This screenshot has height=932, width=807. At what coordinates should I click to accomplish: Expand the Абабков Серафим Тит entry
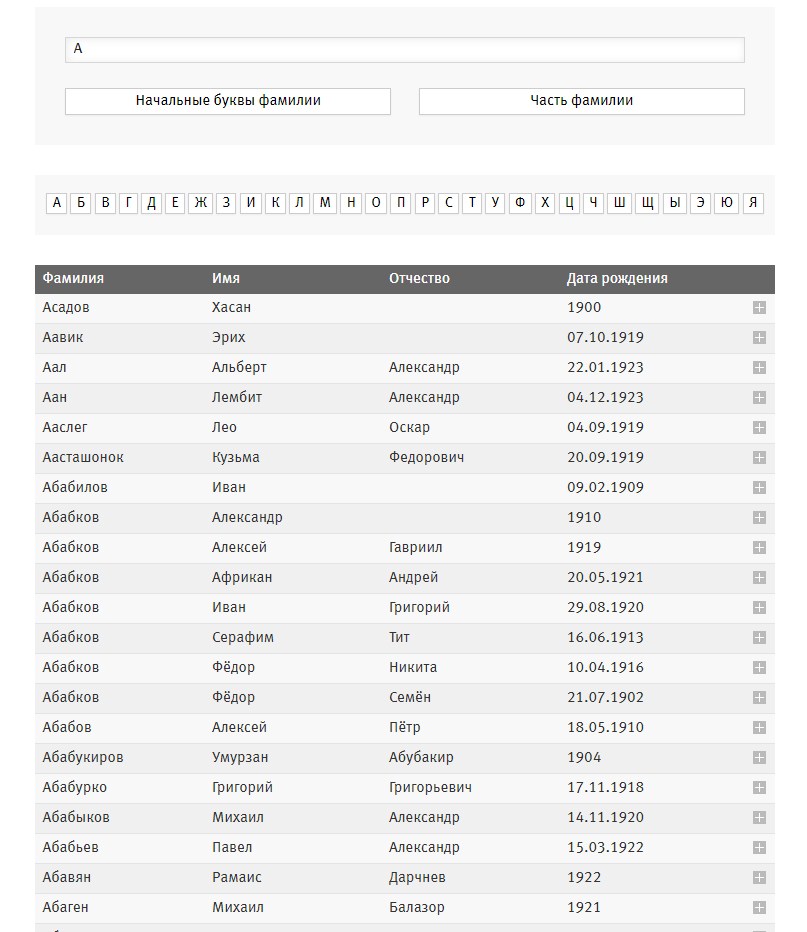759,637
